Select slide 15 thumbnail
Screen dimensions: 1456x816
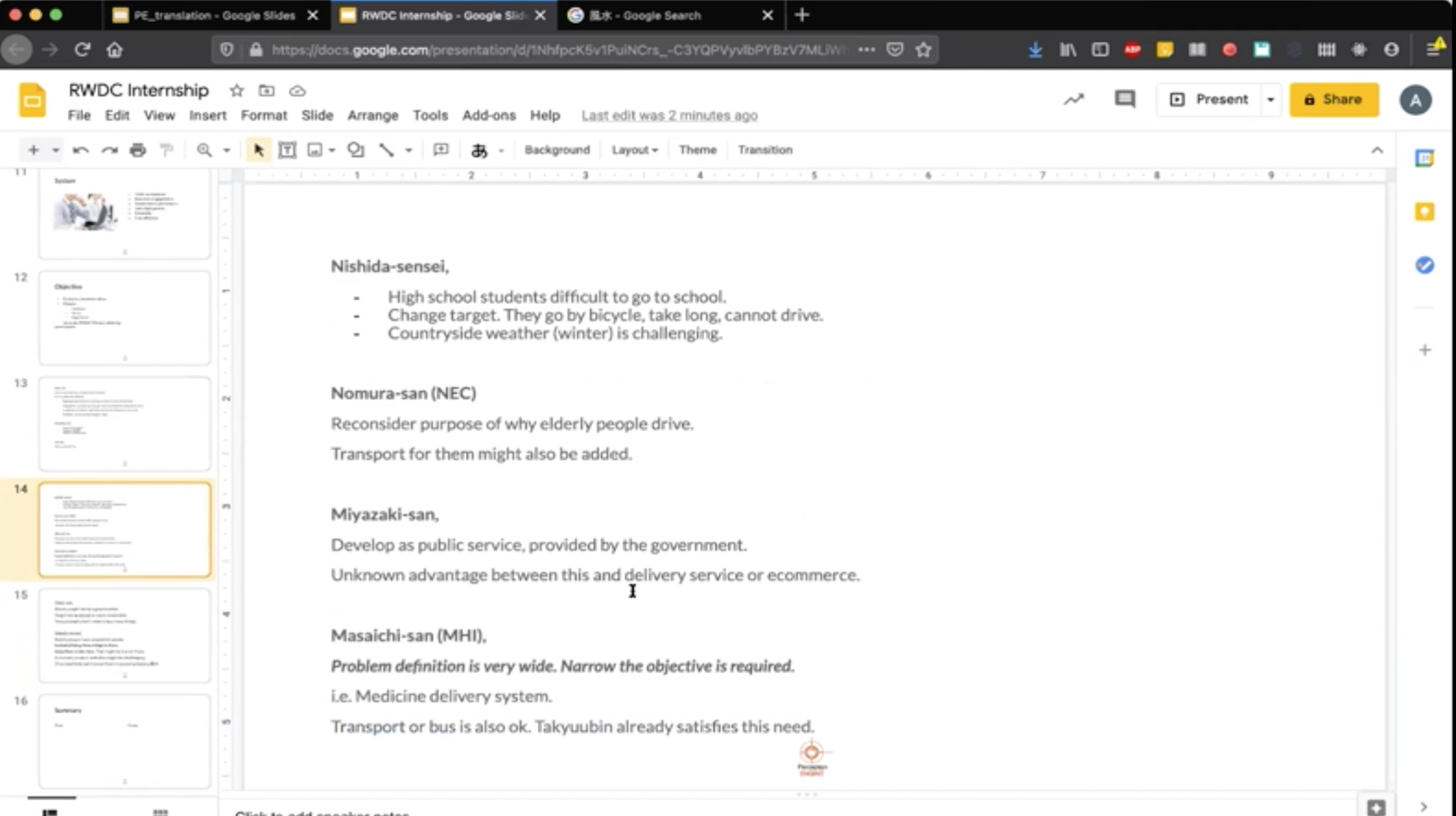(125, 634)
